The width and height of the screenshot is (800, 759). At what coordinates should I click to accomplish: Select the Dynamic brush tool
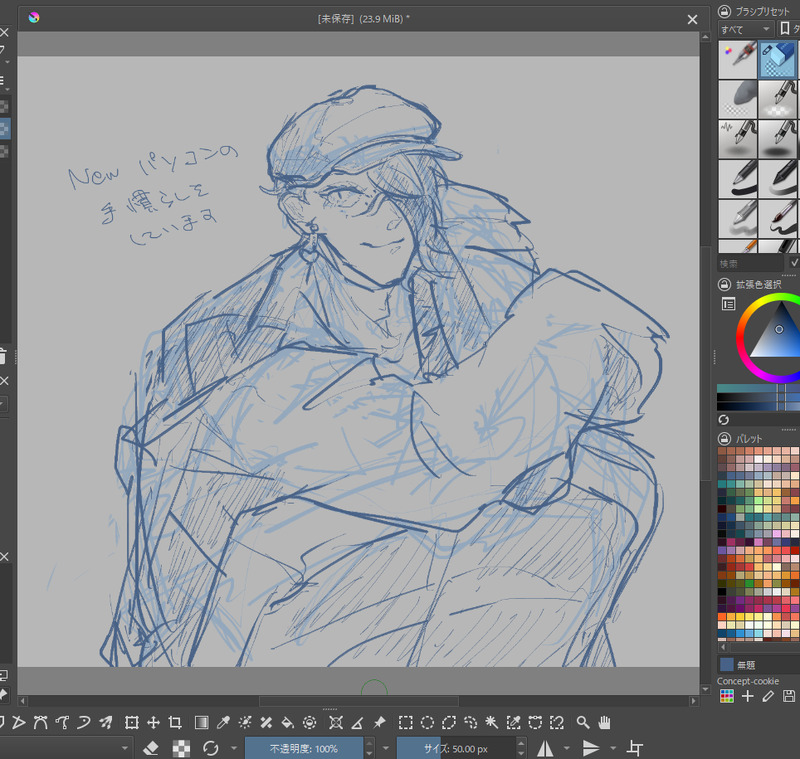click(84, 722)
